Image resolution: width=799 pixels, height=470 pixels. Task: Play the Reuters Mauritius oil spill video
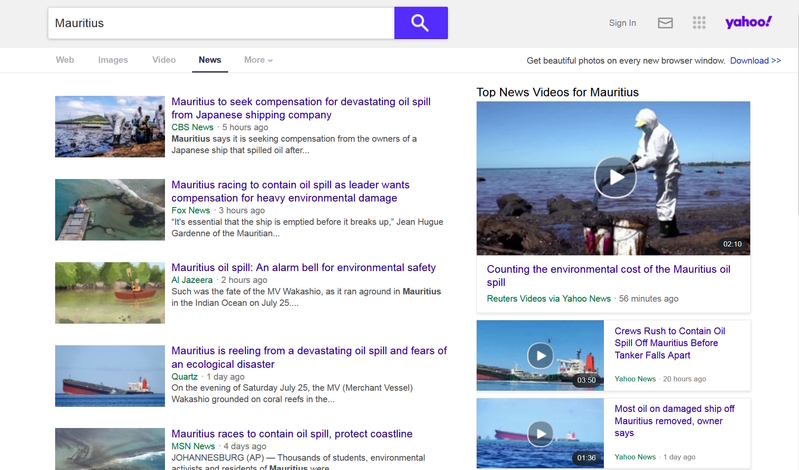click(x=615, y=177)
